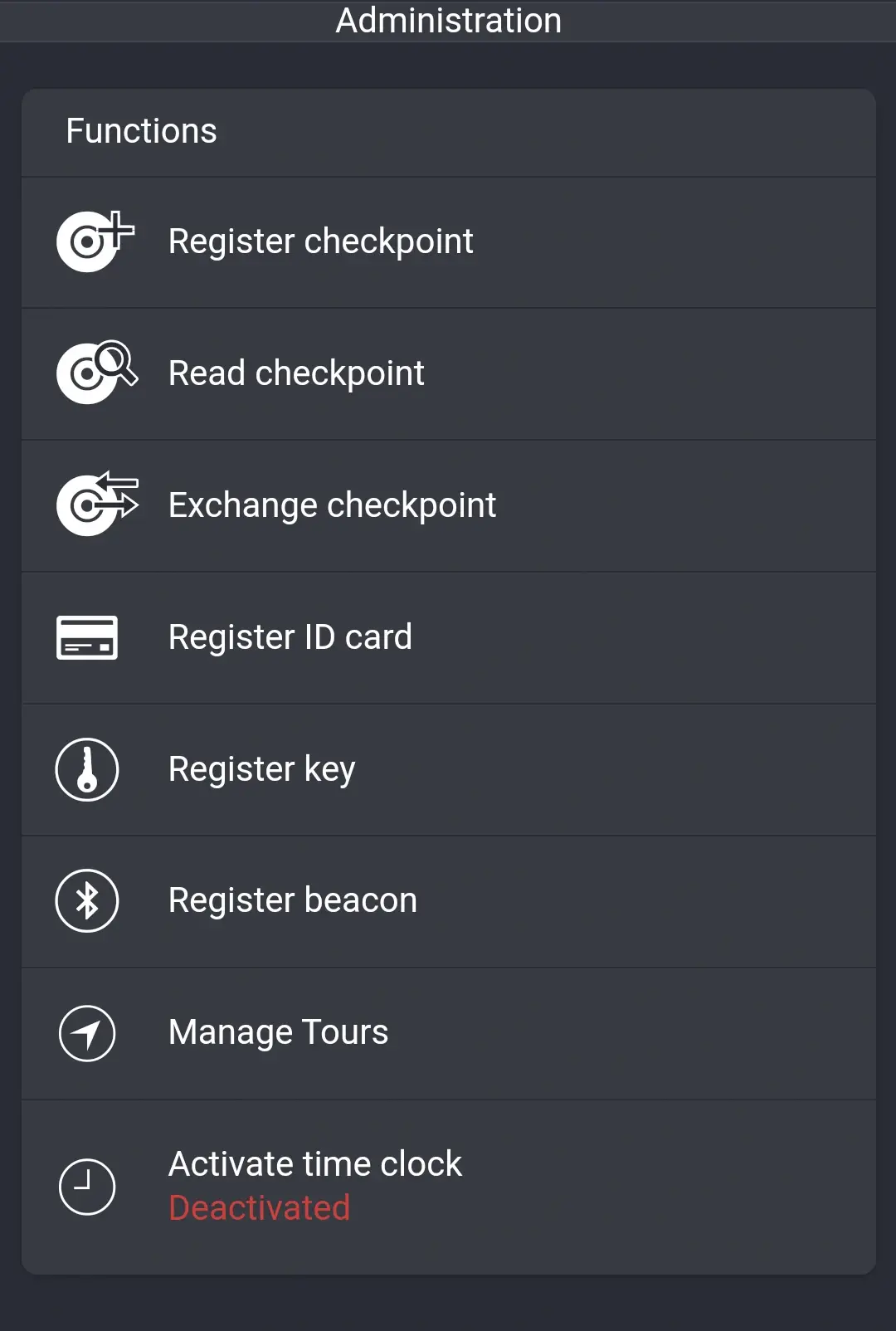
Task: Click the Functions section header
Action: pyautogui.click(x=141, y=131)
